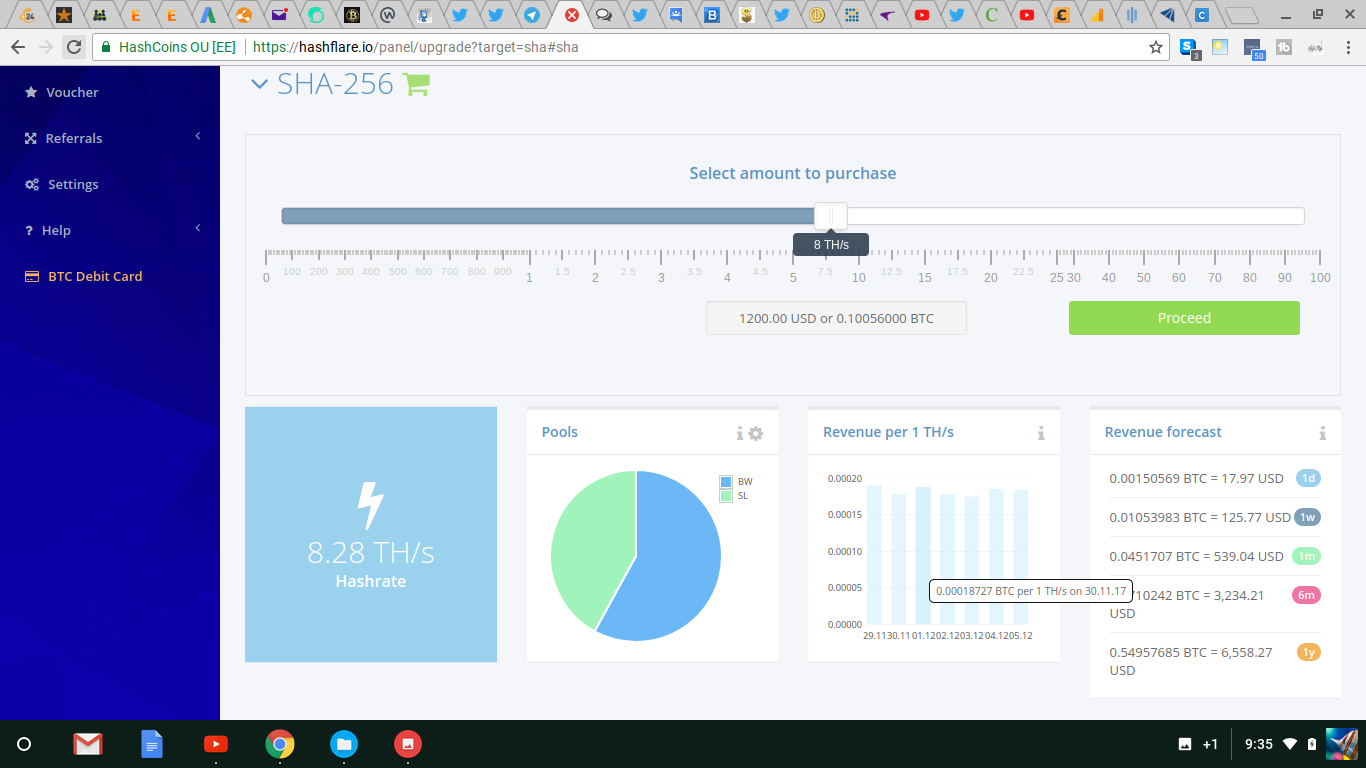This screenshot has height=768, width=1366.
Task: Click the BTC Debit Card icon
Action: pos(32,276)
